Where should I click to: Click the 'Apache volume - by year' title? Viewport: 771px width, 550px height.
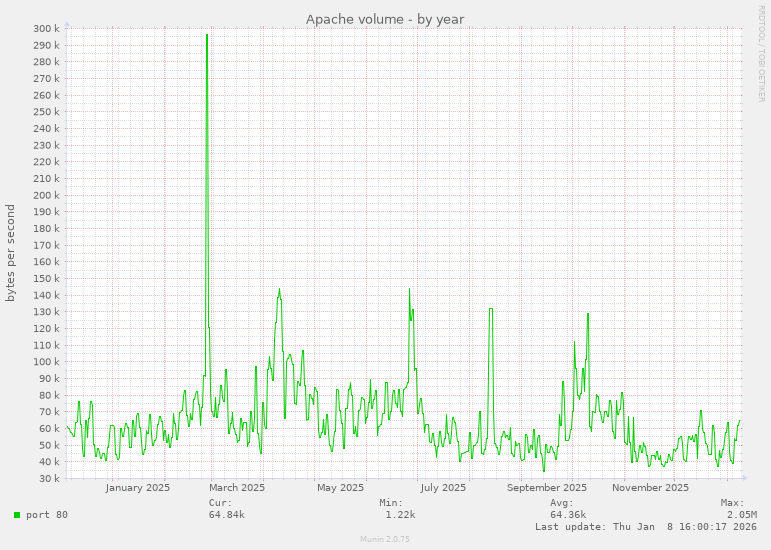[x=385, y=19]
